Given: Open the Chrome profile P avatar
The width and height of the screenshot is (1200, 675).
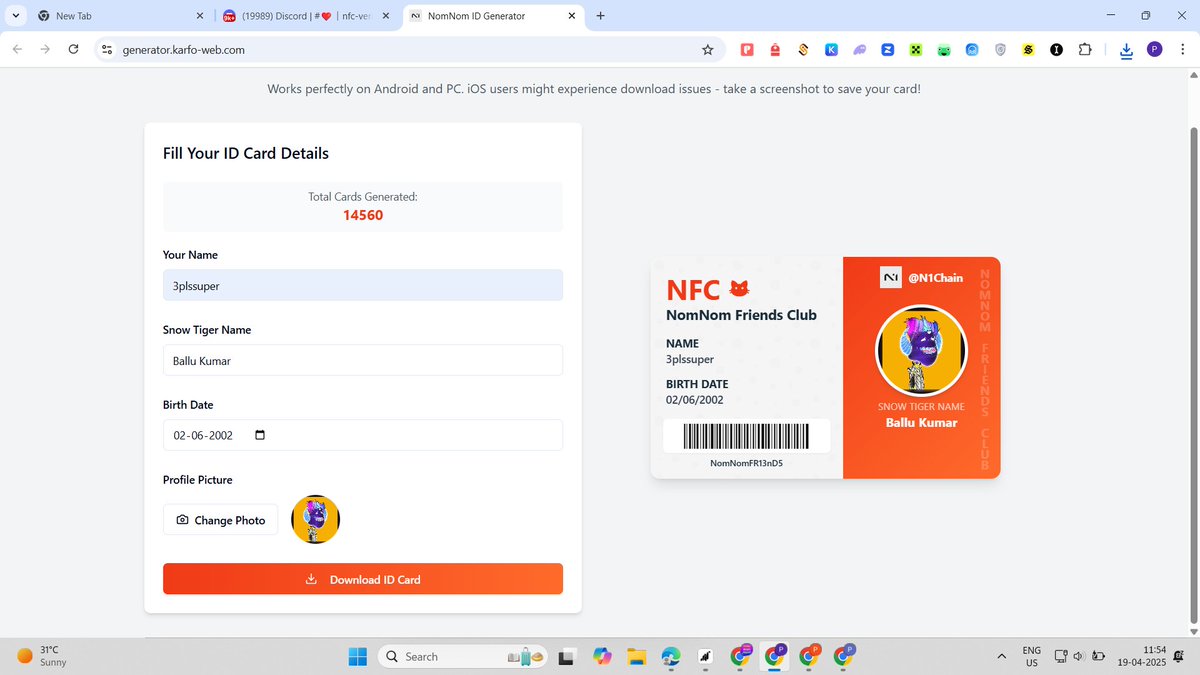Looking at the screenshot, I should click(1154, 49).
